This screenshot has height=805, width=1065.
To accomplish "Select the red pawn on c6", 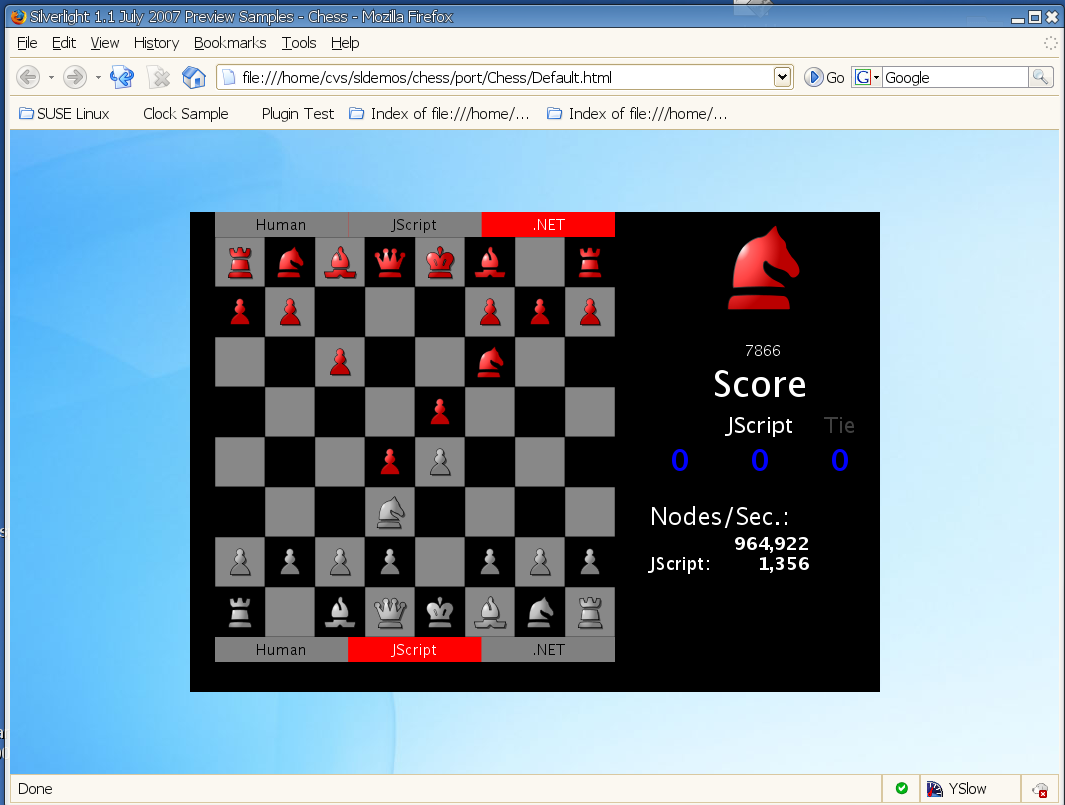I will pyautogui.click(x=340, y=362).
